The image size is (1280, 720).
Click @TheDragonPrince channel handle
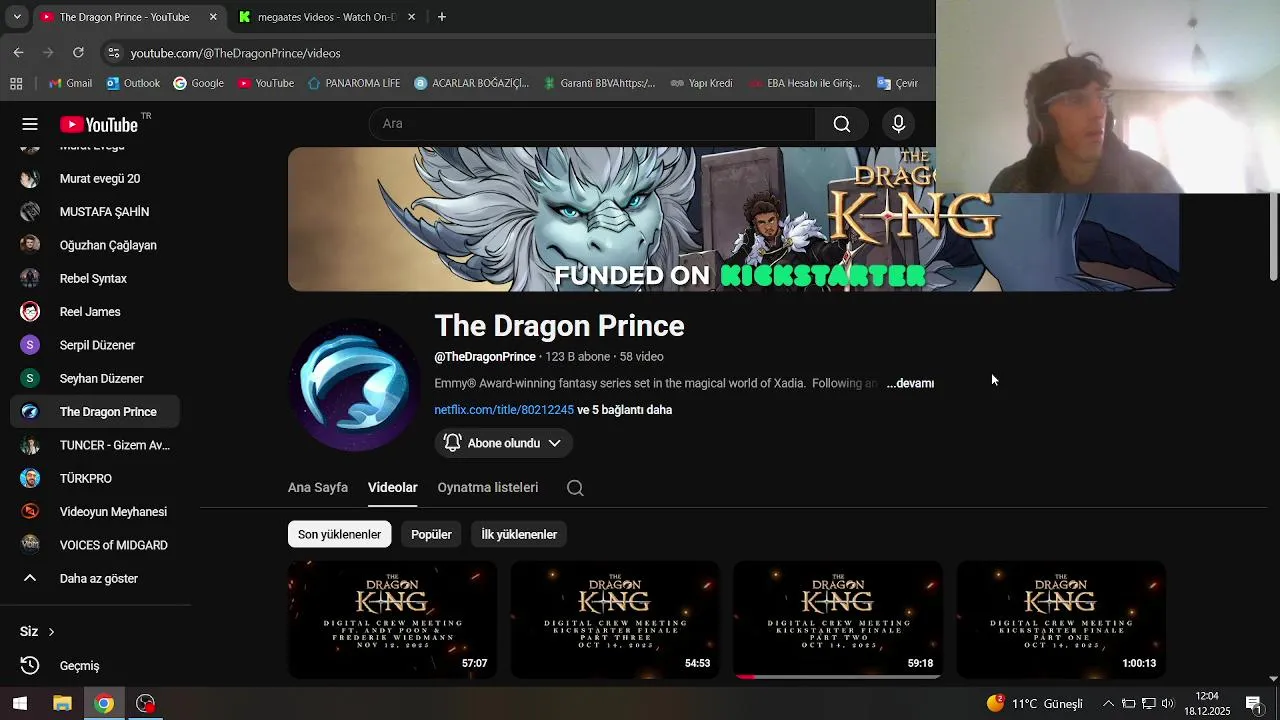485,357
